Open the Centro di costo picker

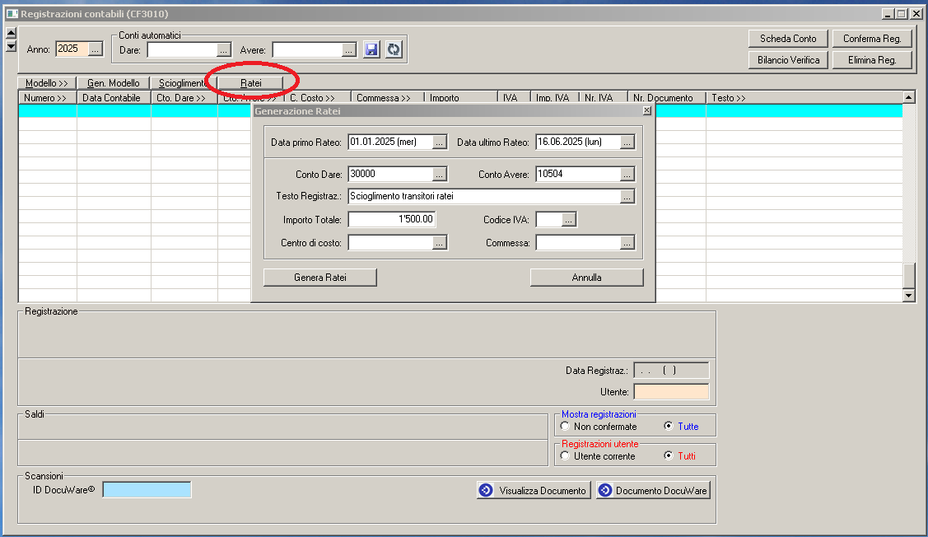click(440, 242)
